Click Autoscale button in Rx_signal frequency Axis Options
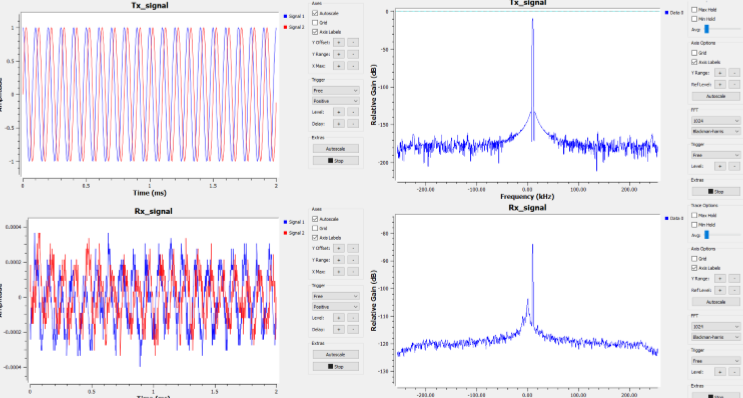 pos(716,302)
